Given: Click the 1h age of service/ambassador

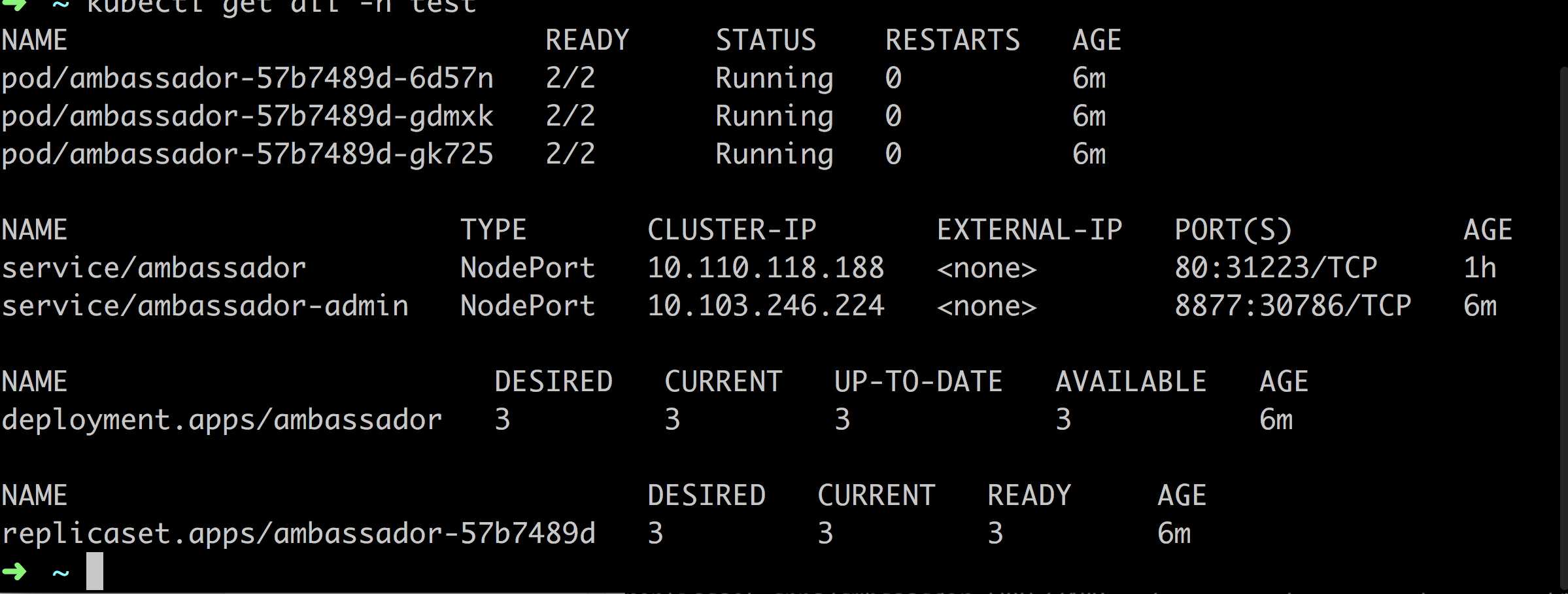Looking at the screenshot, I should coord(1480,268).
